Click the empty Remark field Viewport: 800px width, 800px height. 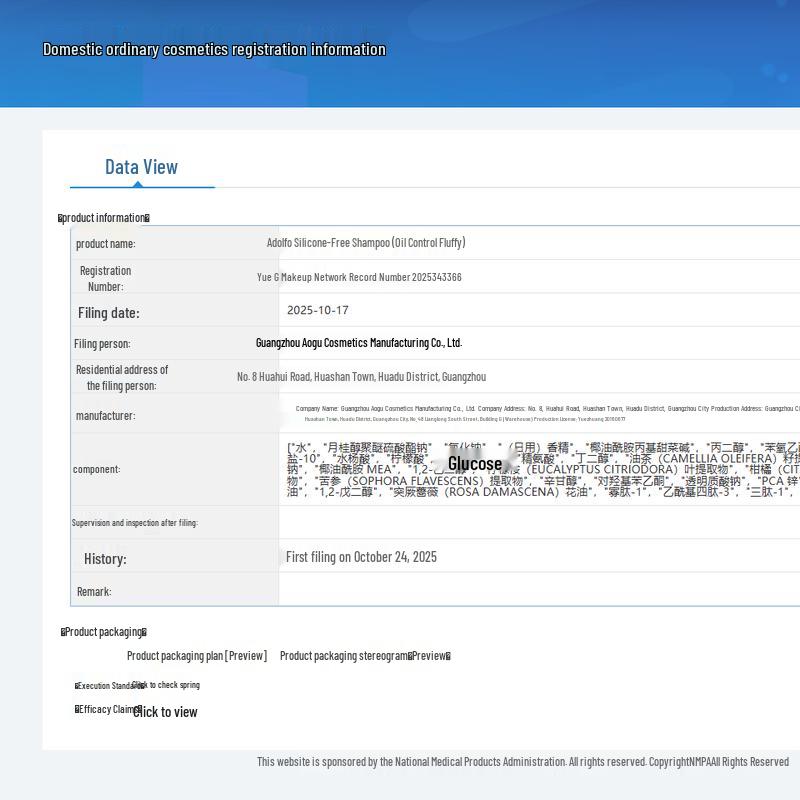(x=538, y=591)
